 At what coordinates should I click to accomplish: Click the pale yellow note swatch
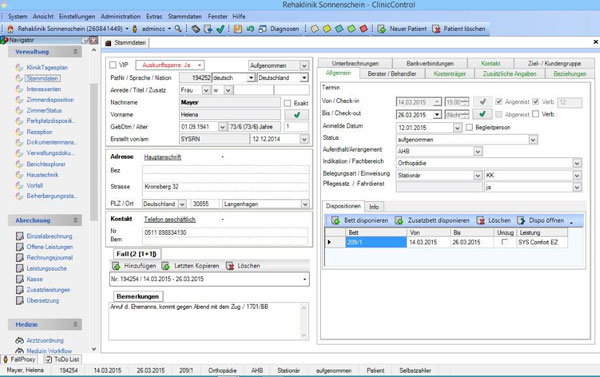(315, 29)
